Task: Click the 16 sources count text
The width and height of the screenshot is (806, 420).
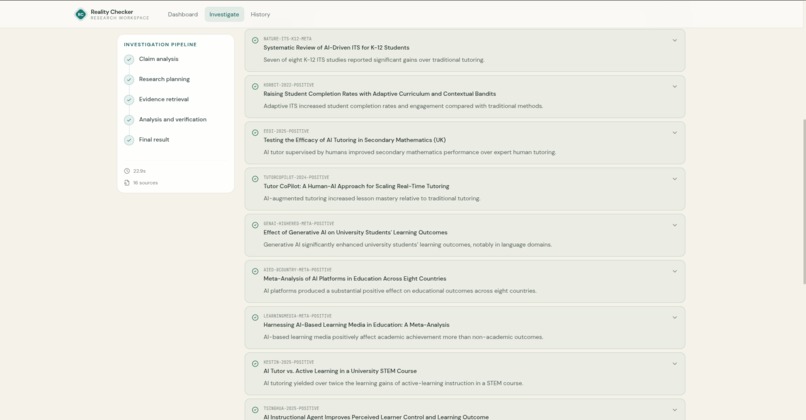Action: [145, 183]
